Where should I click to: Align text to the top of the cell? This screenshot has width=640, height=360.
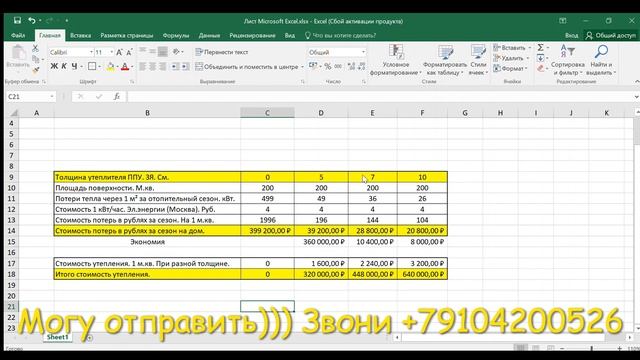point(142,51)
